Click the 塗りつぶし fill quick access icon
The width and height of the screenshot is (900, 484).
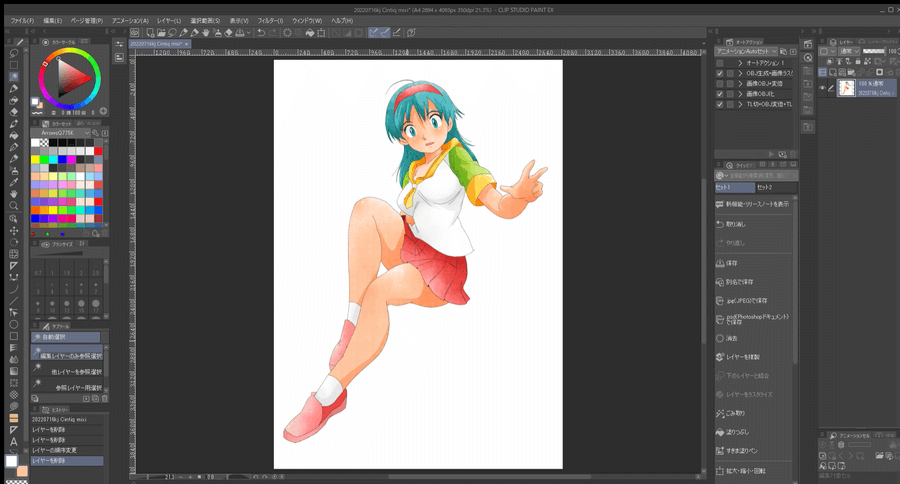720,432
